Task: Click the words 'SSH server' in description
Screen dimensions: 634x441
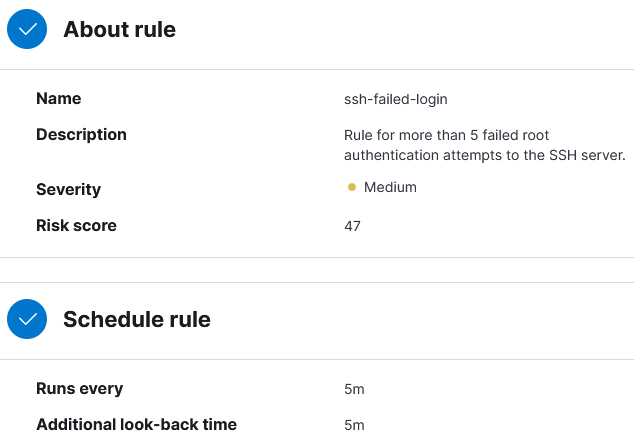Action: click(587, 155)
